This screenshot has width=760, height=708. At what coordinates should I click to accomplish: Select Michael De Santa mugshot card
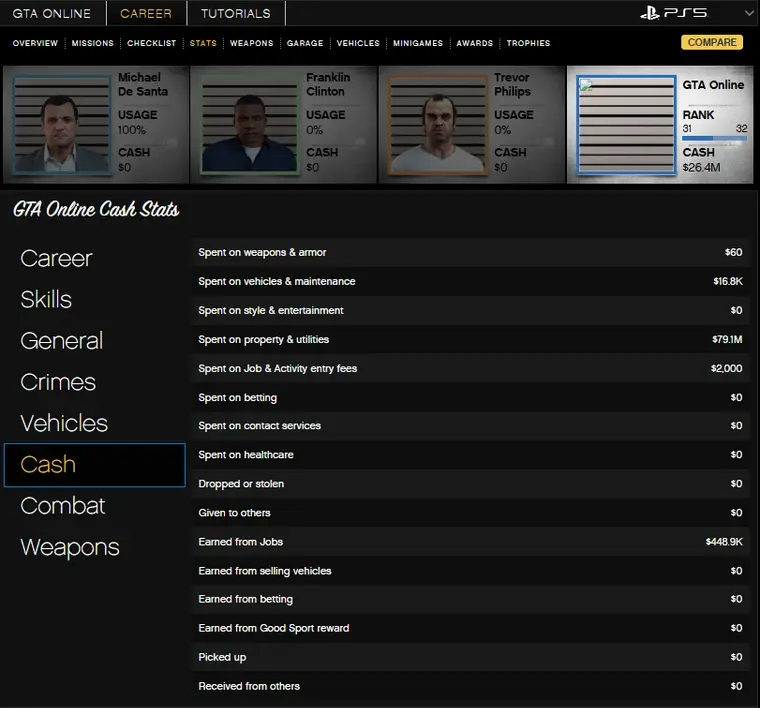pos(95,125)
